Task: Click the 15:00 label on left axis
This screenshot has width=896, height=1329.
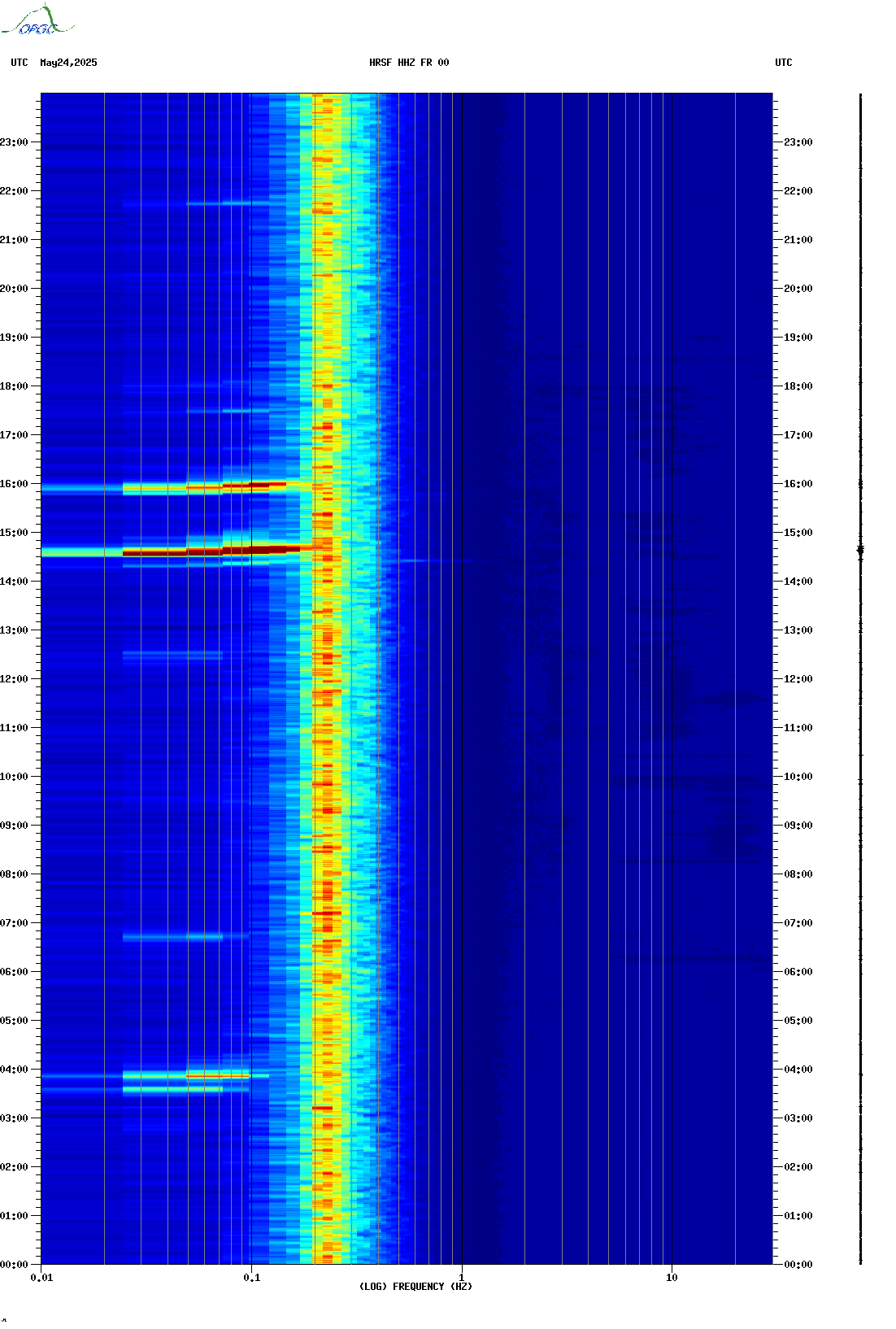Action: click(14, 533)
